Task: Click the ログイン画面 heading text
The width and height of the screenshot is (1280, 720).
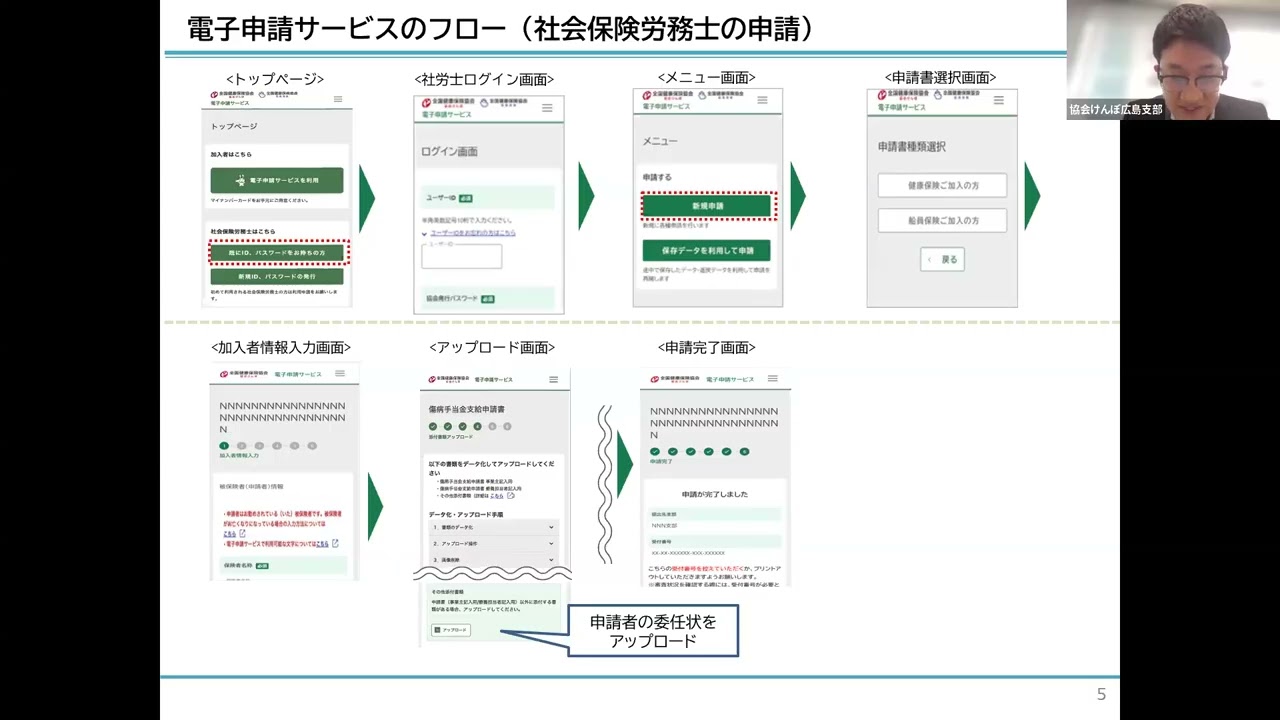Action: pos(450,152)
